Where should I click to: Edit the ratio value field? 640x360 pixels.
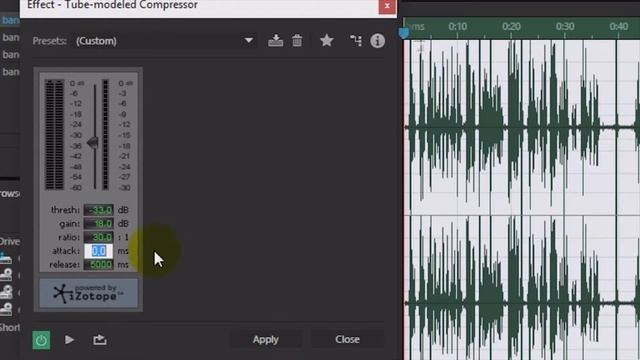[x=99, y=237]
